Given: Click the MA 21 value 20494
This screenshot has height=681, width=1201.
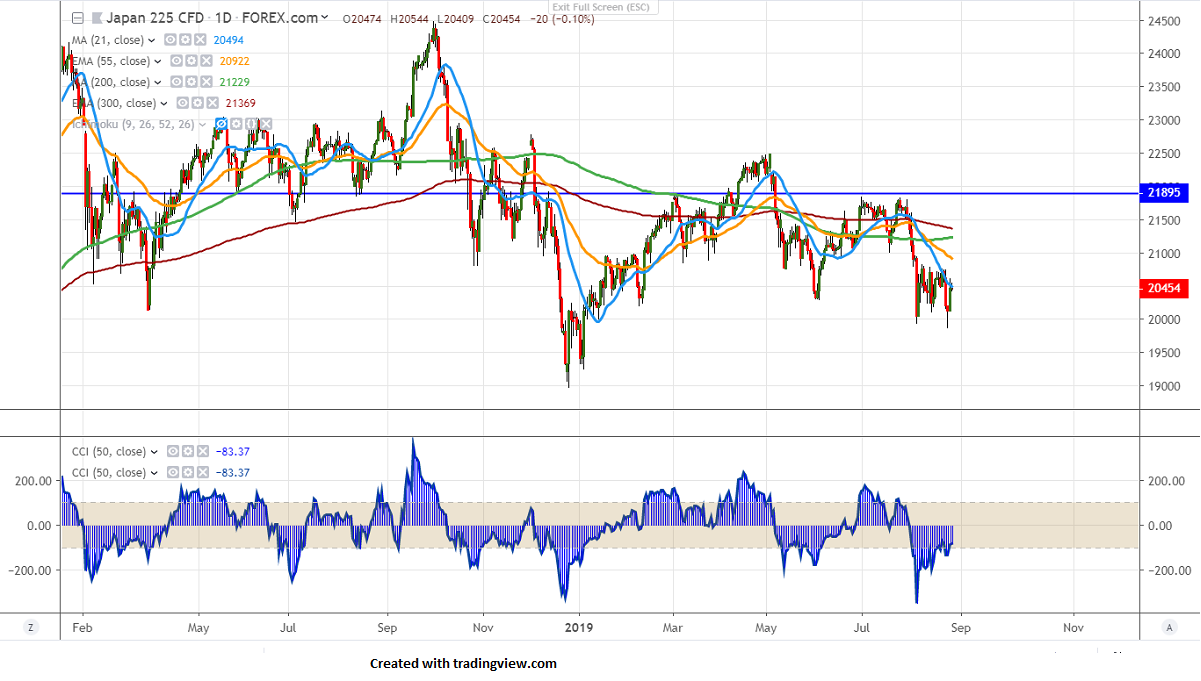Looking at the screenshot, I should point(228,41).
